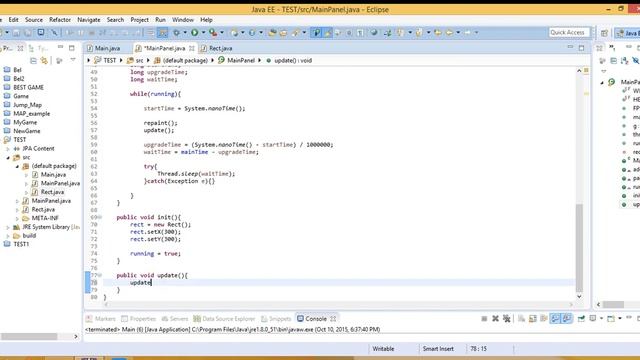Screen dimensions: 640x360
Task: Open the Run button dropdown arrow
Action: (203, 32)
